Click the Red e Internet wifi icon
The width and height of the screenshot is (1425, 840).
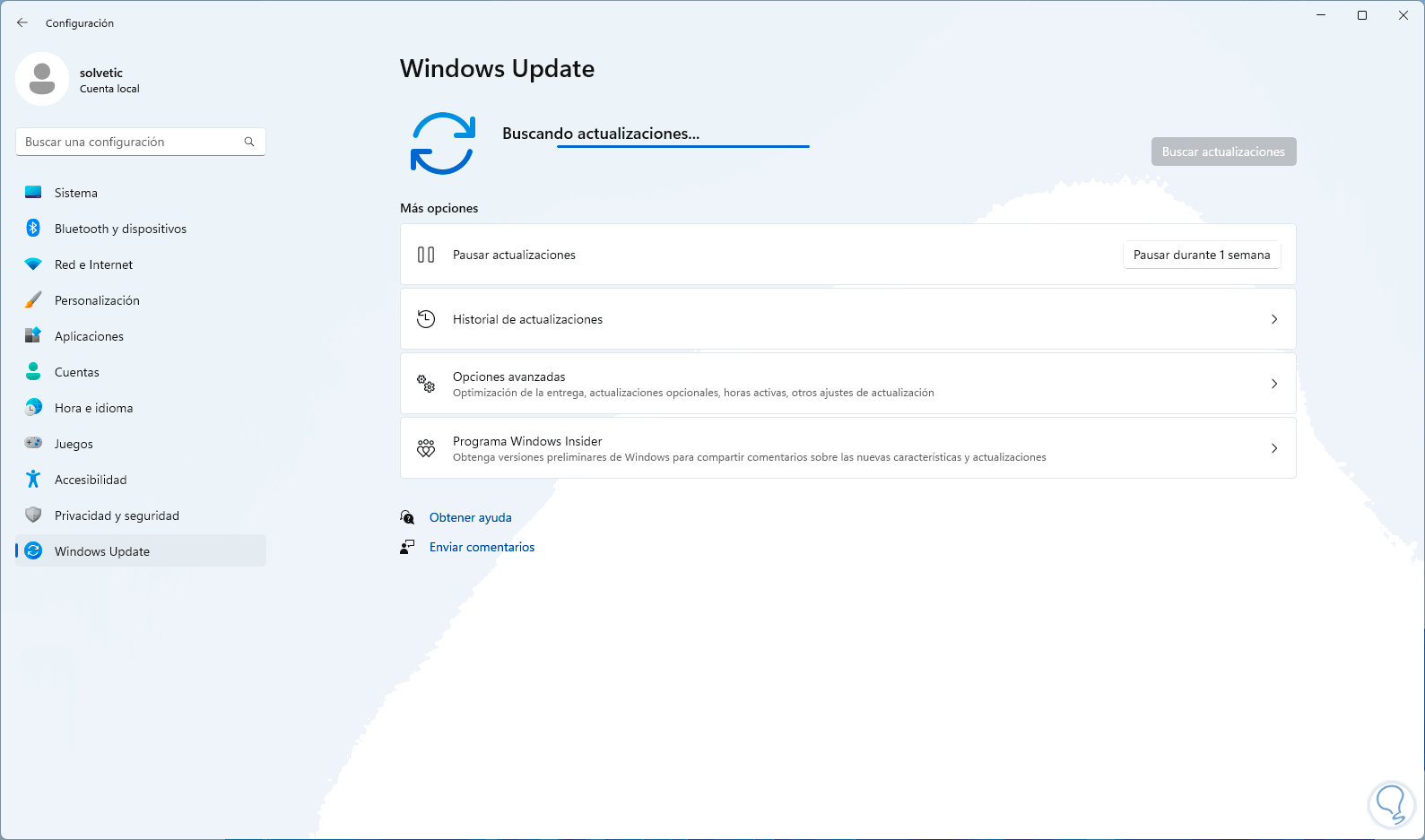33,264
